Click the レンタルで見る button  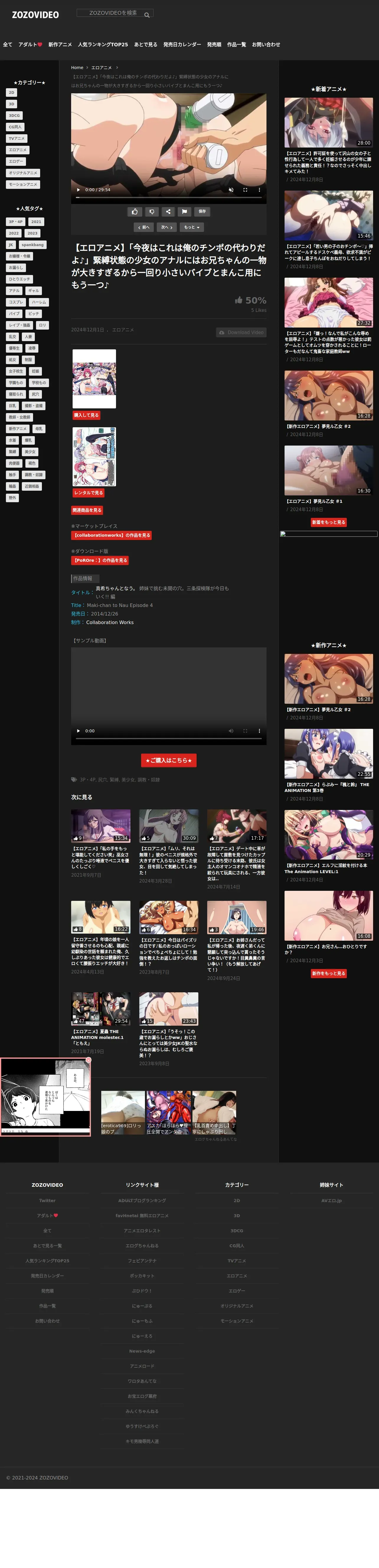pos(89,493)
